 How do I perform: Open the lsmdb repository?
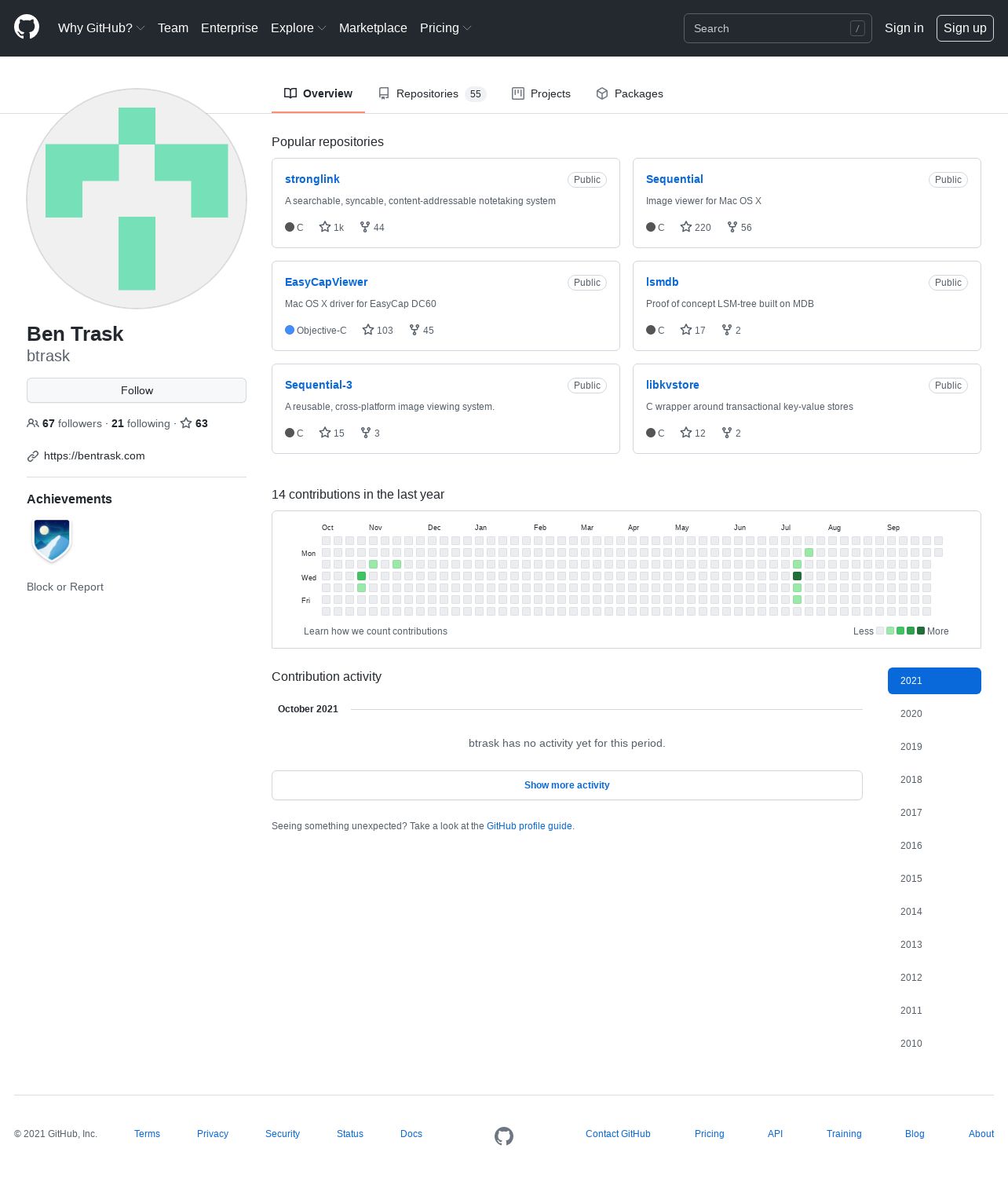[662, 282]
